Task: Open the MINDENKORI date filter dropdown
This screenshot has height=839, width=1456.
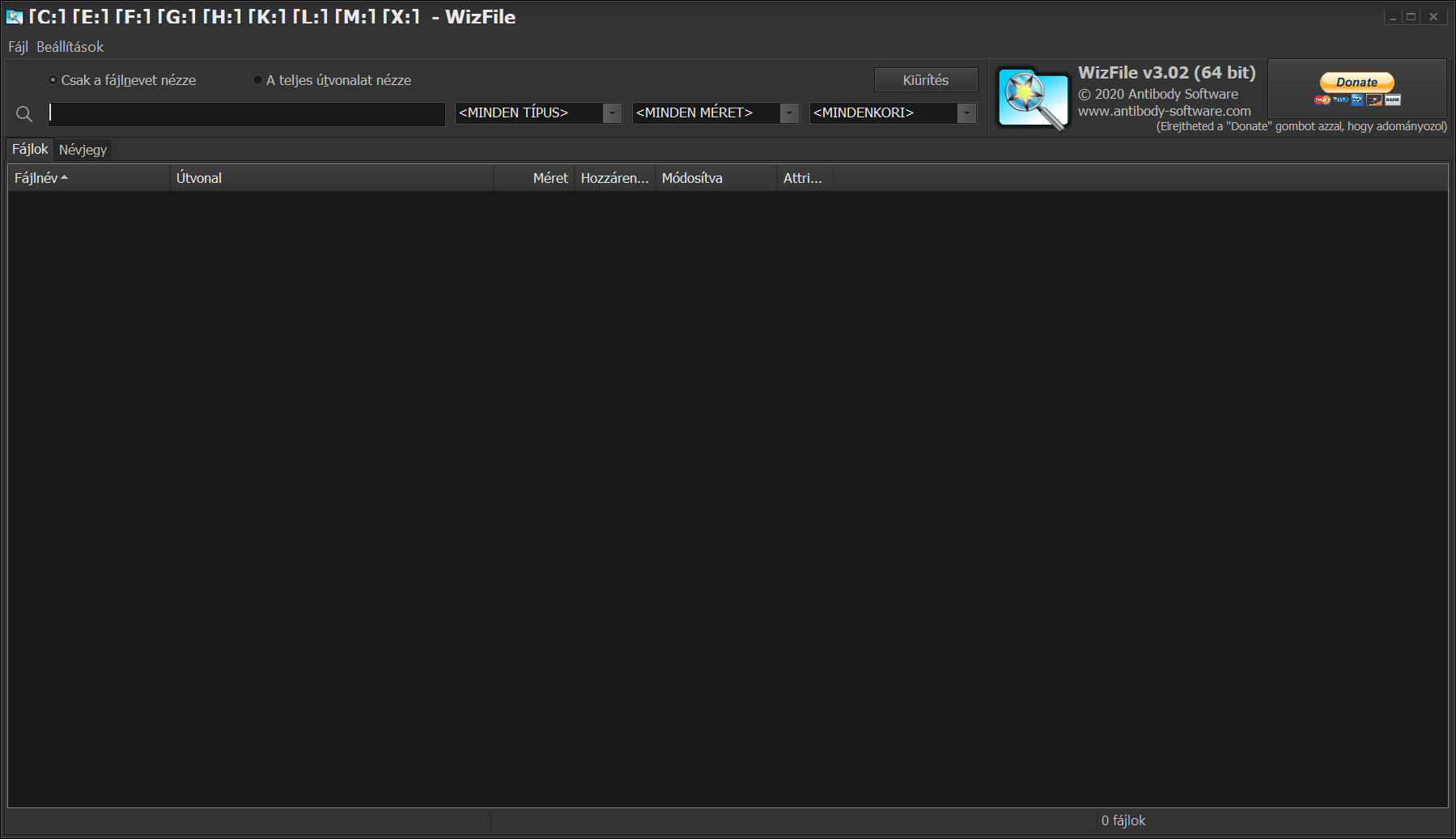Action: (966, 113)
